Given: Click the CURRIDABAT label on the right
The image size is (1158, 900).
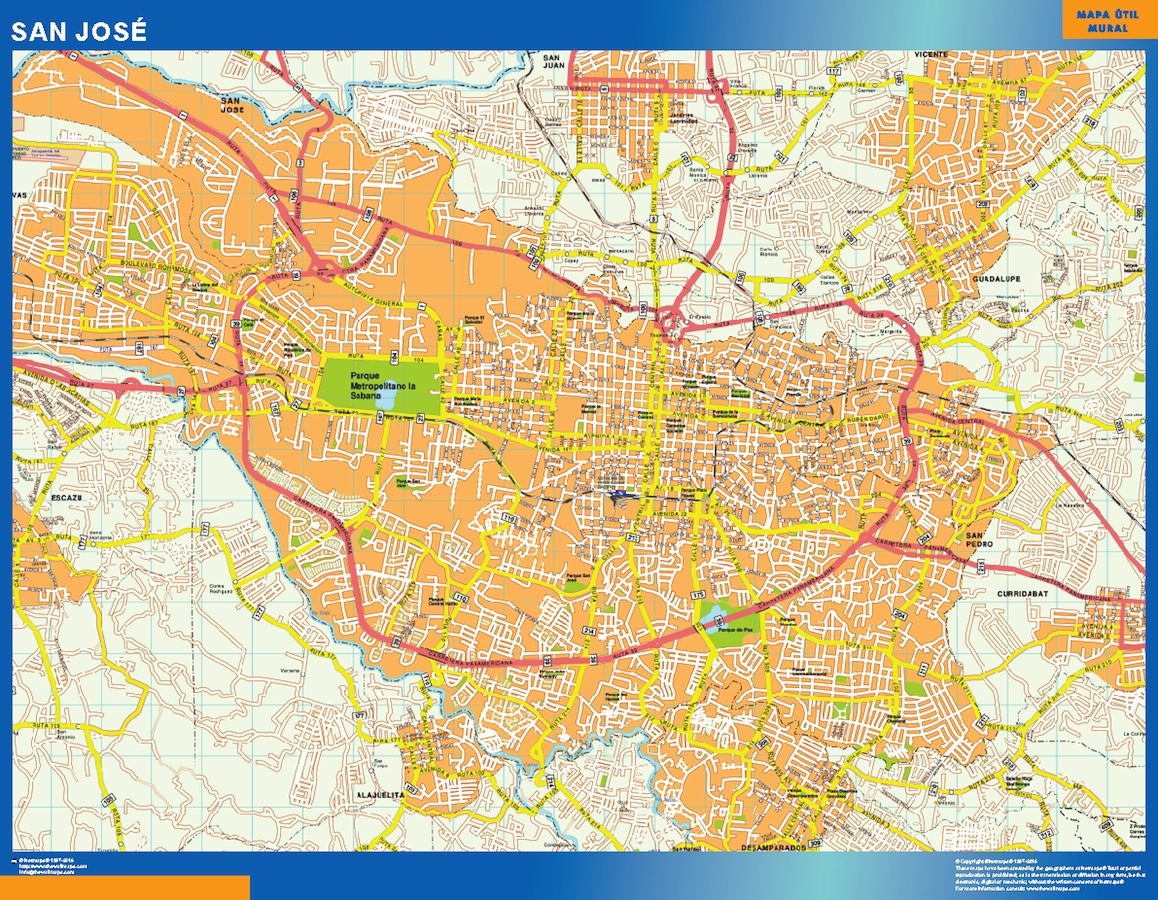Looking at the screenshot, I should pos(1022,594).
